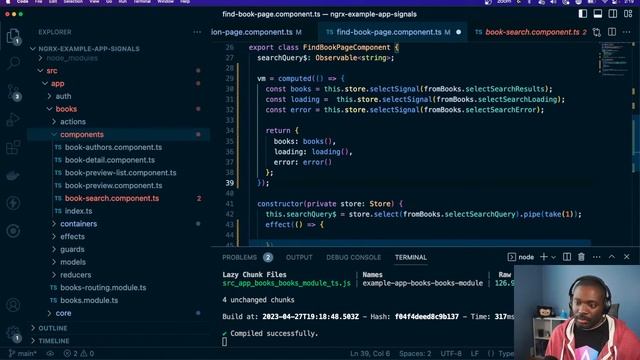Open changes compare icon in editor toolbar
The image size is (640, 360).
[x=597, y=32]
